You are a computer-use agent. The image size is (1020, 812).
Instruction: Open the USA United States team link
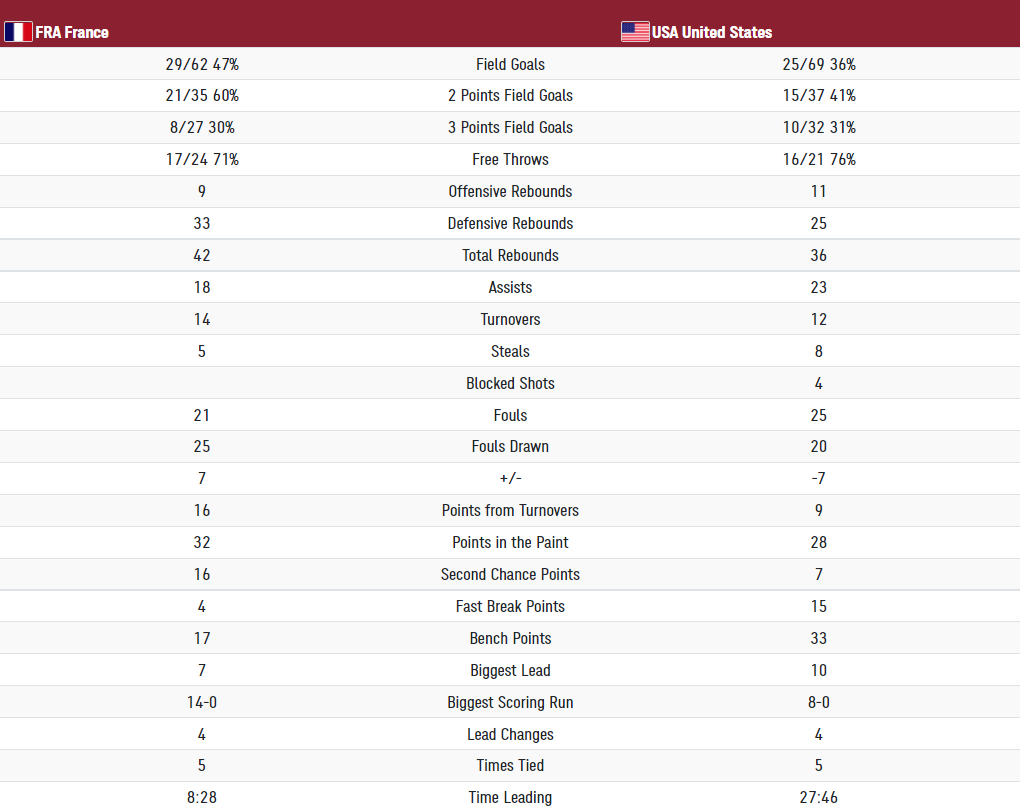[x=712, y=33]
